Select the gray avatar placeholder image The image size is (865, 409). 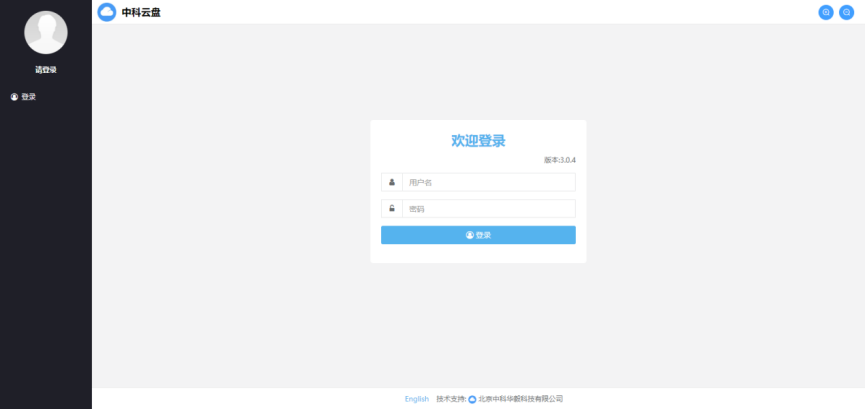pos(46,32)
